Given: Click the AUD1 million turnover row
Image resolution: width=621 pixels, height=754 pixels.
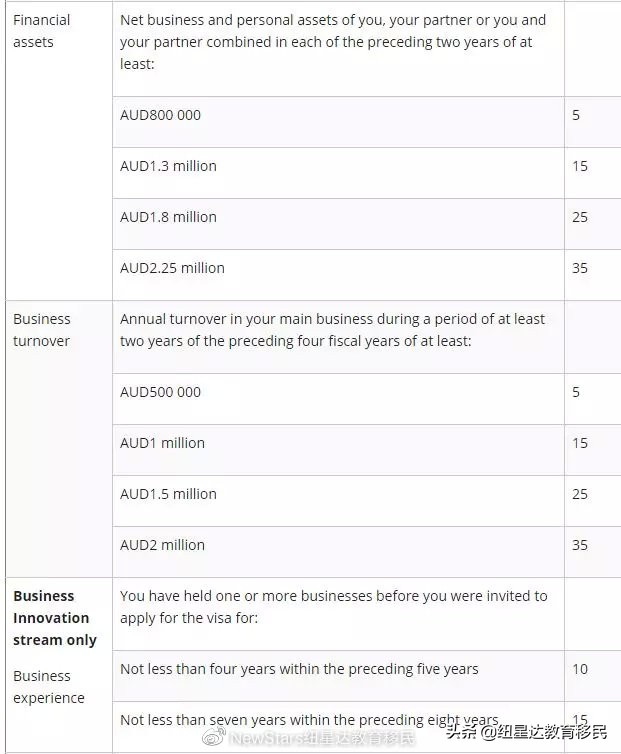Looking at the screenshot, I should (162, 443).
